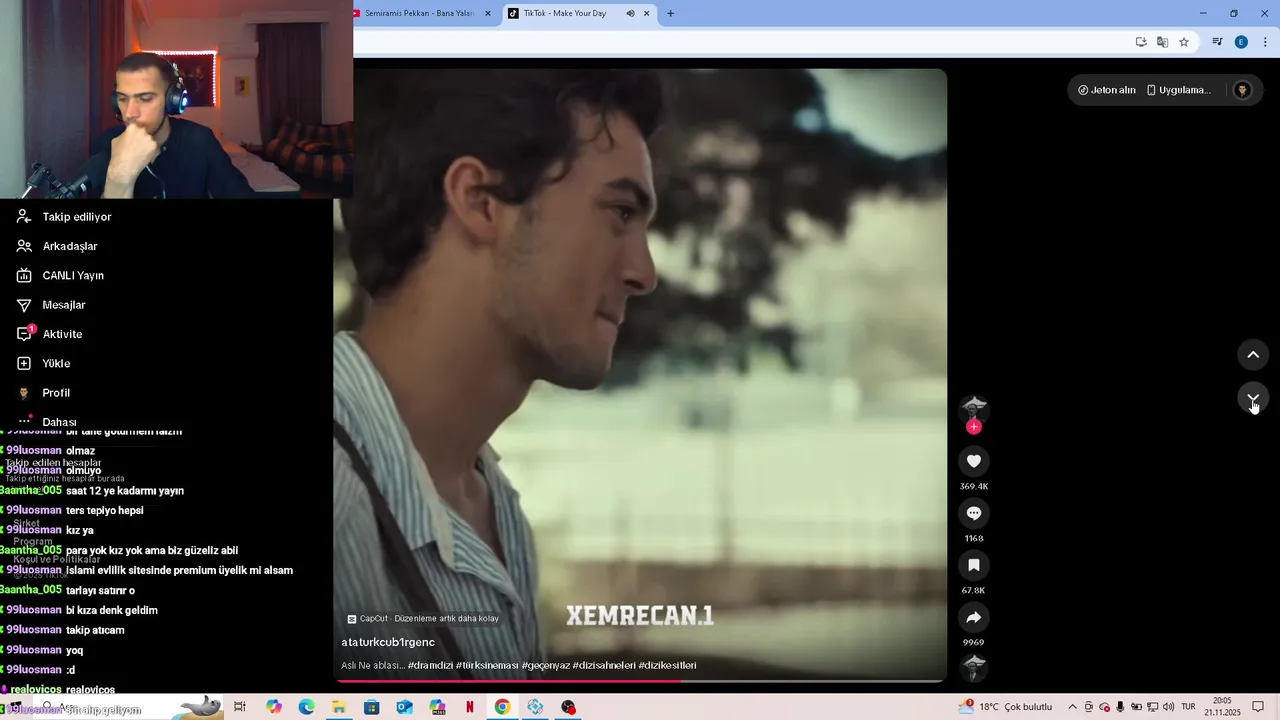Open the #dramdizi hashtag
Image resolution: width=1280 pixels, height=720 pixels.
coord(430,666)
